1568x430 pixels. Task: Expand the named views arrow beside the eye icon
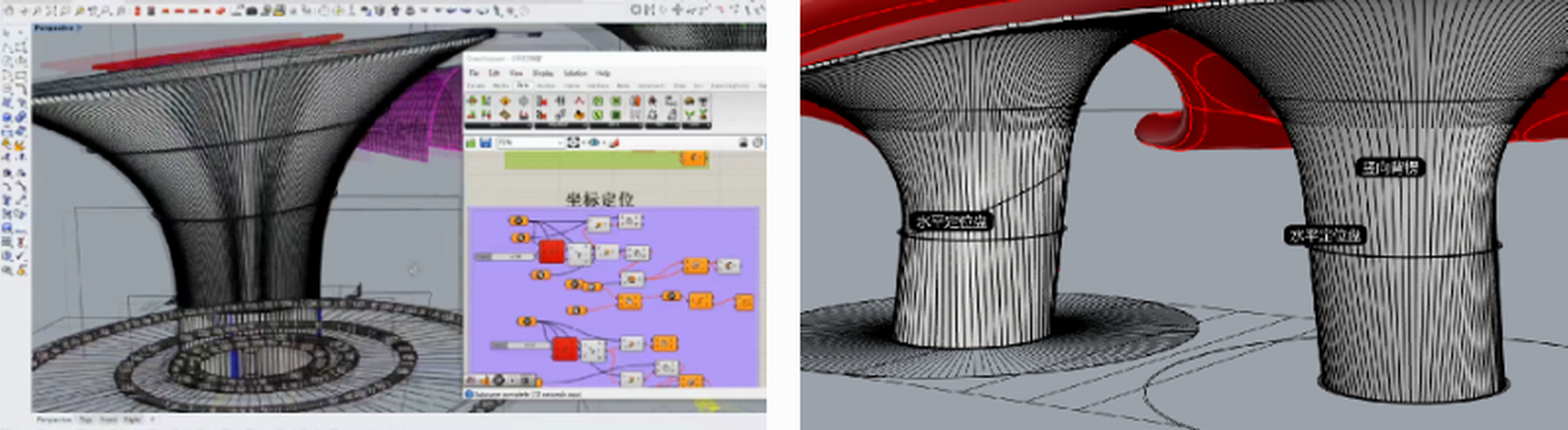point(603,143)
